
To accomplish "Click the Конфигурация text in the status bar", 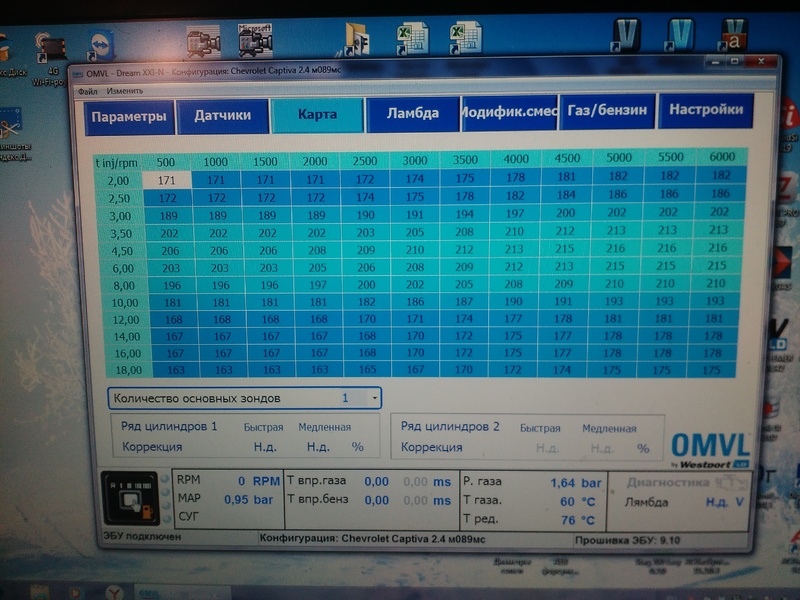I will tap(372, 538).
